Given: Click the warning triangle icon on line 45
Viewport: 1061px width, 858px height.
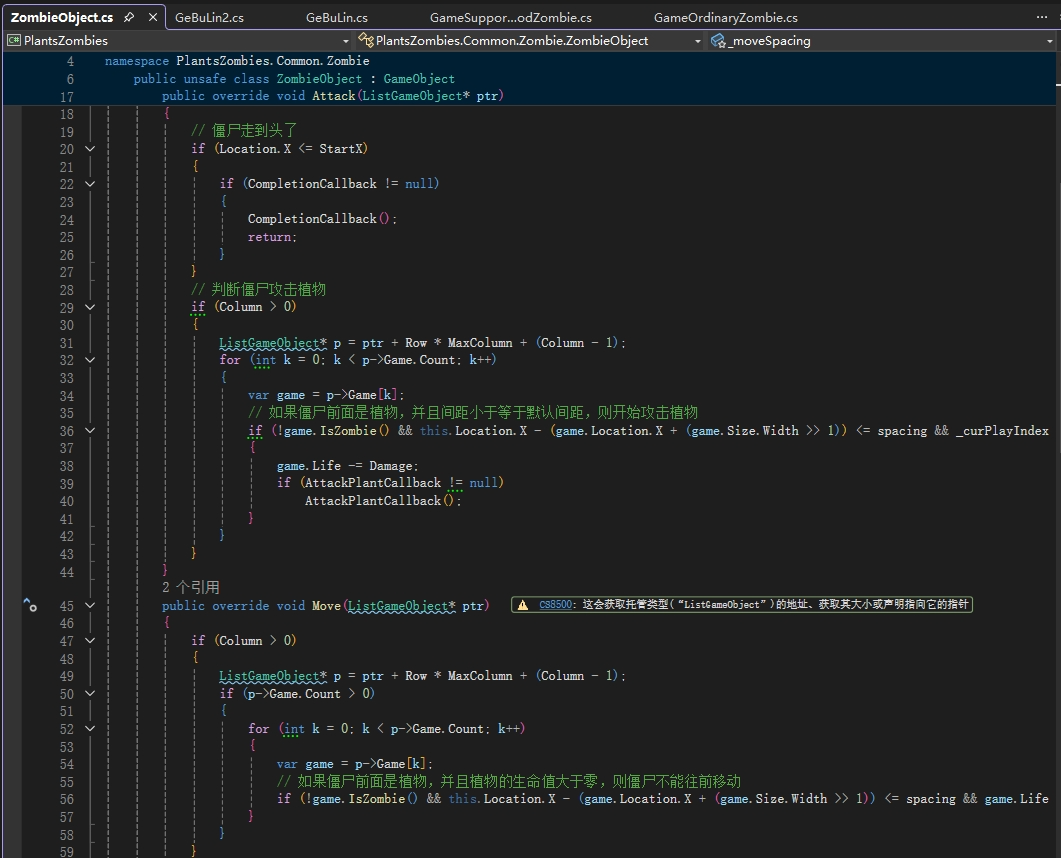Looking at the screenshot, I should (522, 605).
